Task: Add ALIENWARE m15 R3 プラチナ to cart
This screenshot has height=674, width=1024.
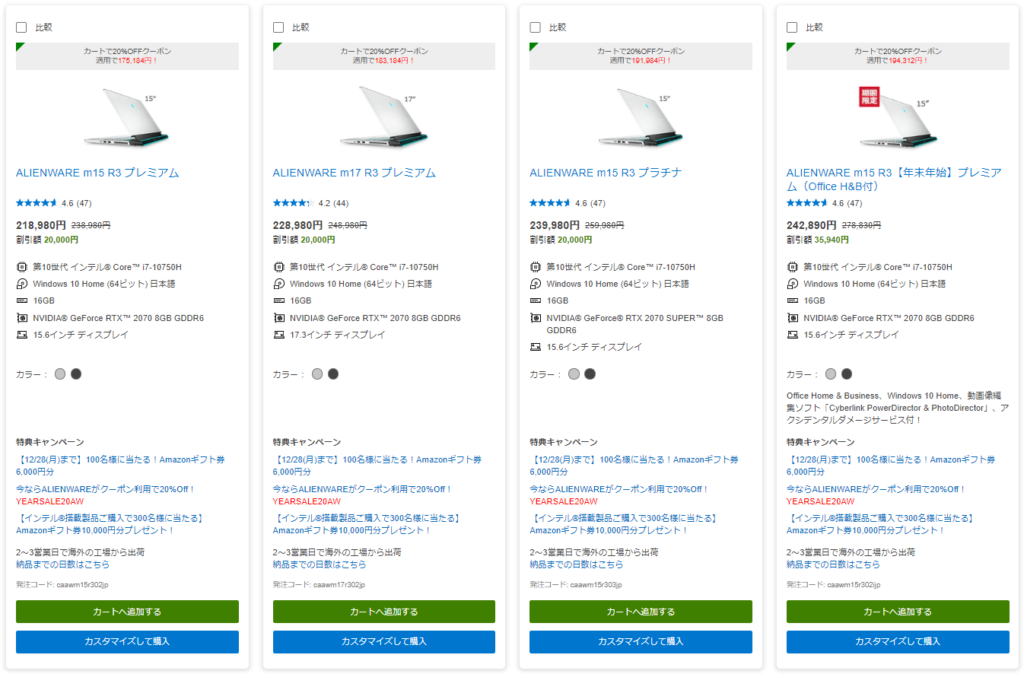Action: pyautogui.click(x=641, y=612)
